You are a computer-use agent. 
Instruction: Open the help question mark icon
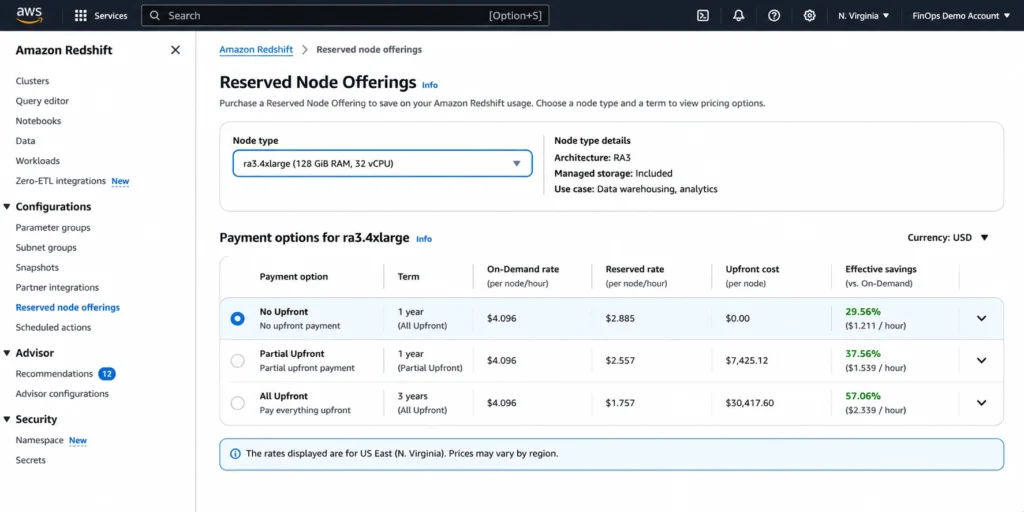pyautogui.click(x=774, y=16)
